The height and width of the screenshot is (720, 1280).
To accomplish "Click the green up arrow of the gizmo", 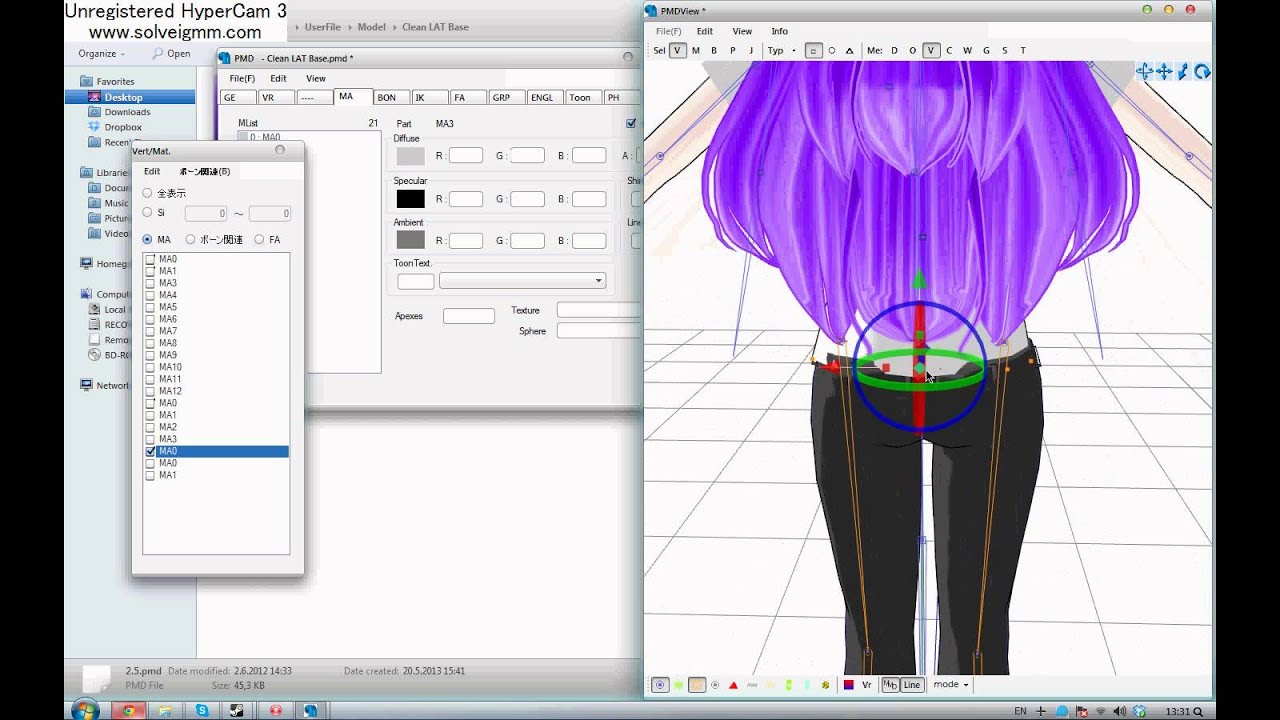I will (x=919, y=278).
